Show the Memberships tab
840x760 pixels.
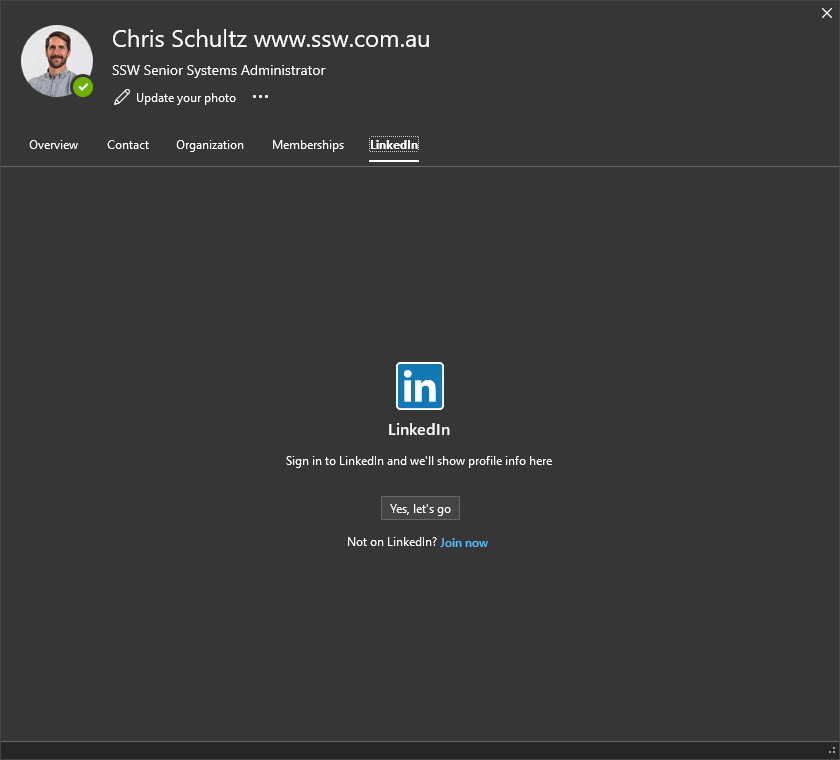(x=308, y=145)
